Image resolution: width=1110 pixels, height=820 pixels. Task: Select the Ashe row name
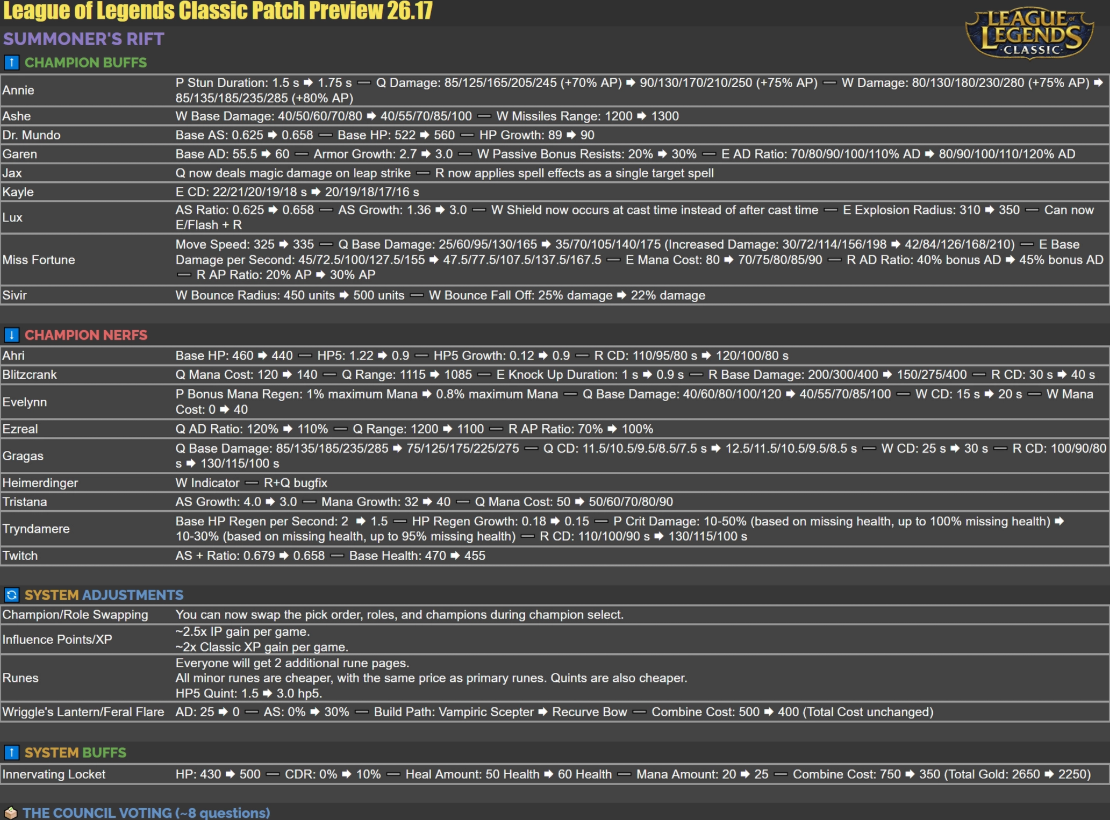[16, 116]
